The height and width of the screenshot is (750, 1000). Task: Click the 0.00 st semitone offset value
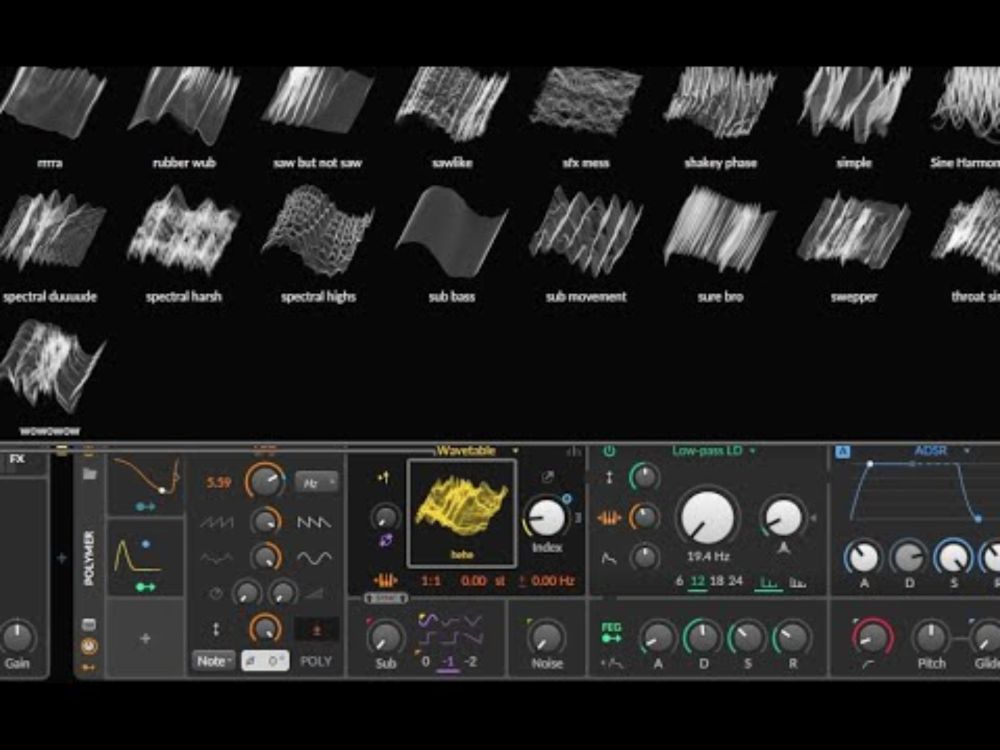click(x=483, y=581)
